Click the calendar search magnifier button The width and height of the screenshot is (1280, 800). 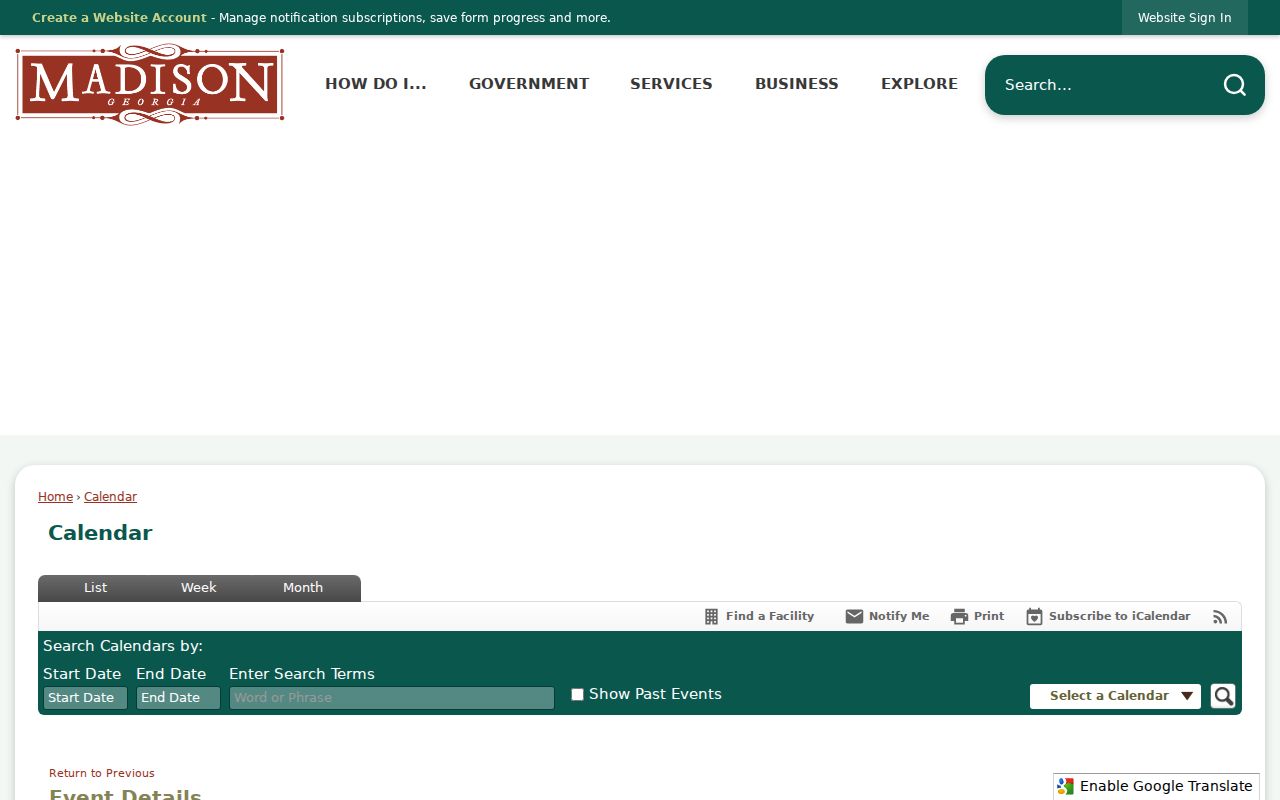coord(1223,696)
